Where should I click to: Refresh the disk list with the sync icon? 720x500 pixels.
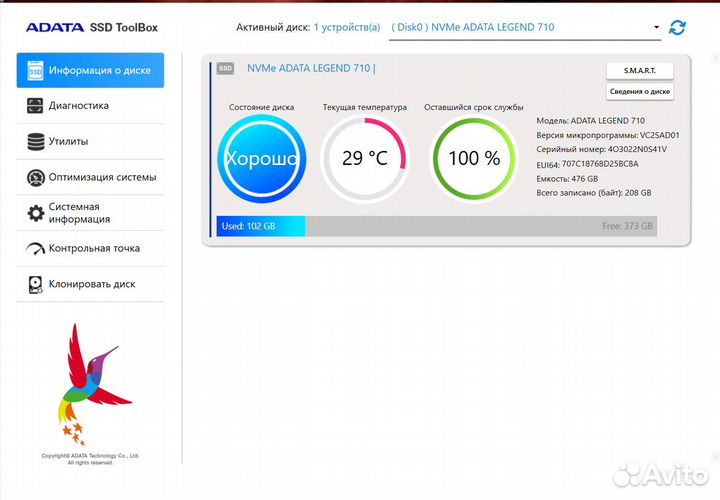(x=678, y=28)
